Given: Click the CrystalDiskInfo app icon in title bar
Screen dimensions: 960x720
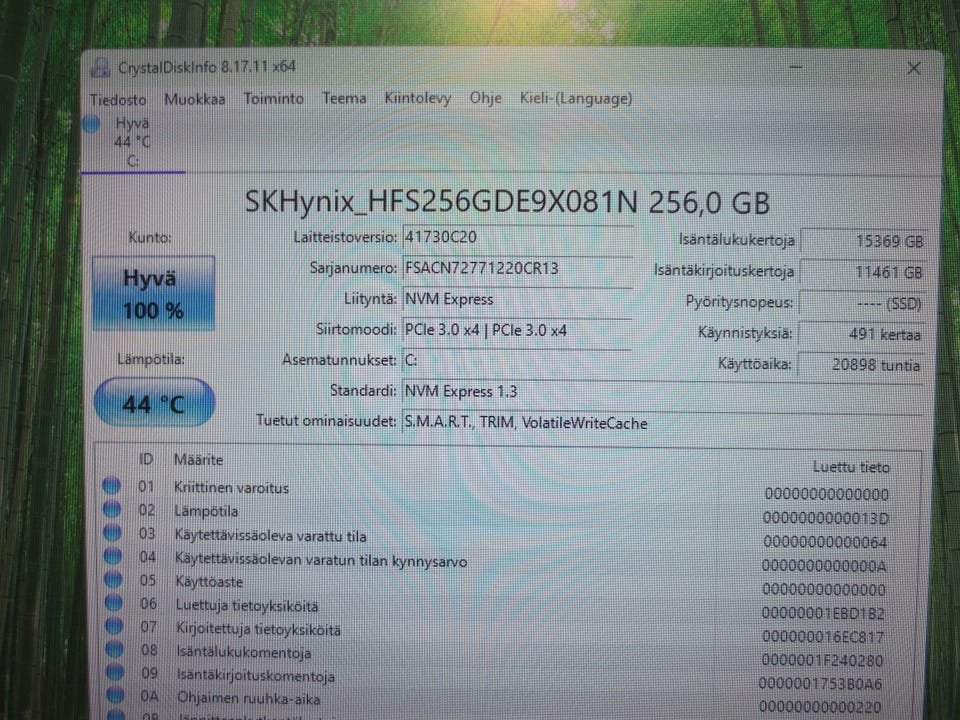Looking at the screenshot, I should [100, 67].
